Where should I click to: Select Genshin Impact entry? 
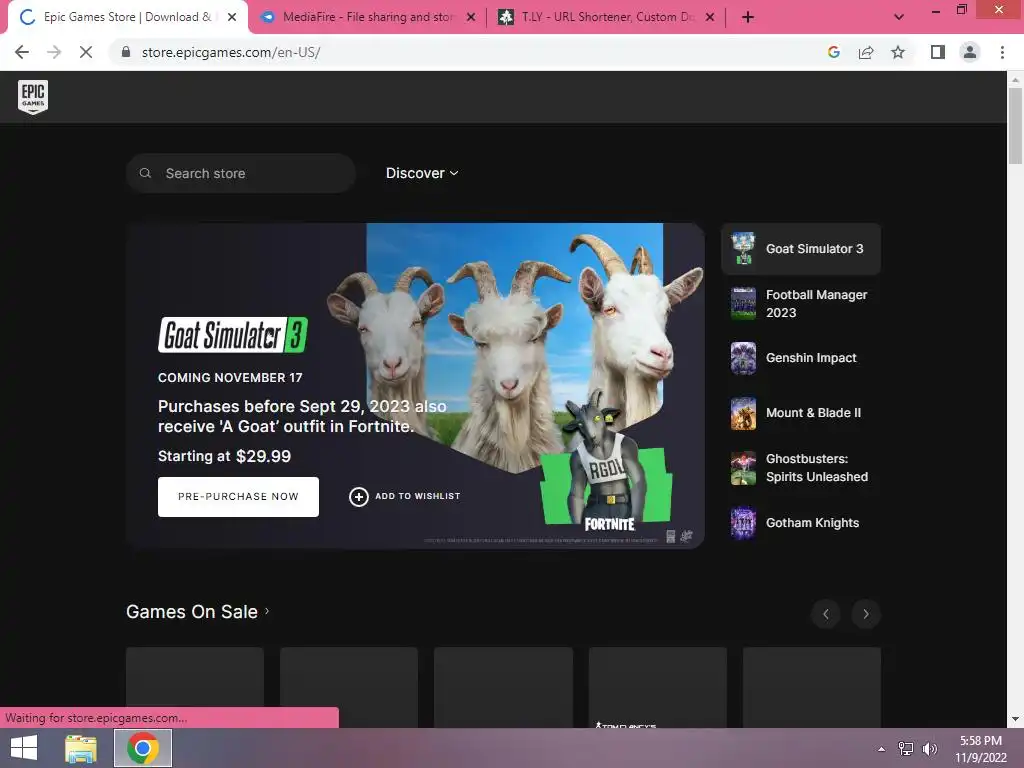pos(801,358)
